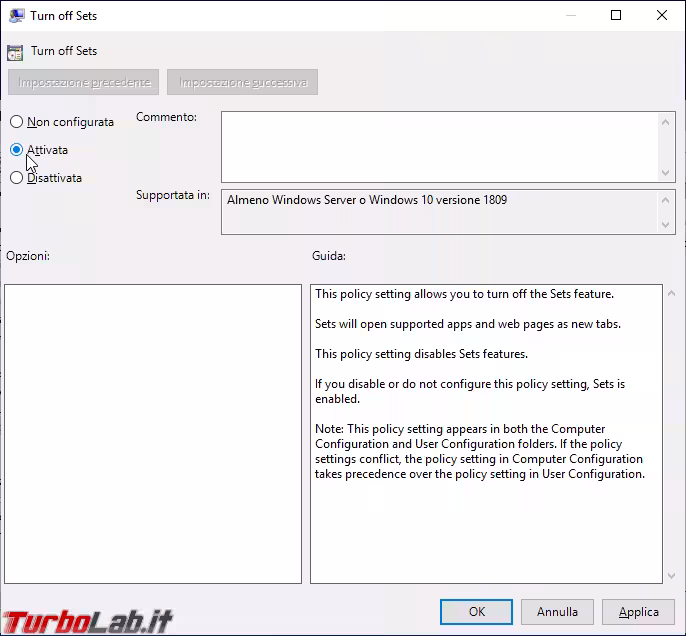The width and height of the screenshot is (686, 636).
Task: Click the OK button
Action: pyautogui.click(x=476, y=612)
